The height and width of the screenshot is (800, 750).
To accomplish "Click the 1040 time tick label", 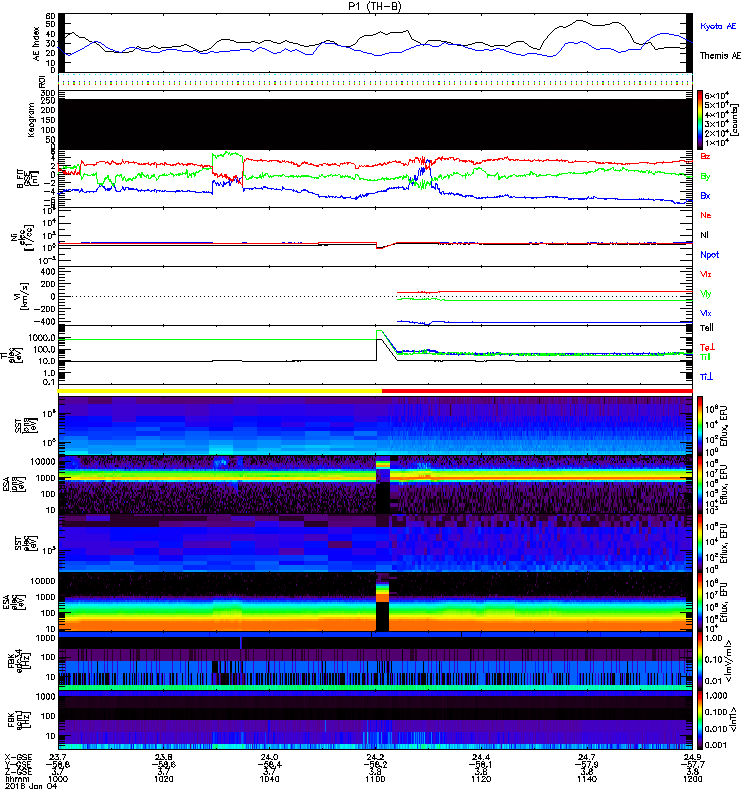I will (269, 779).
